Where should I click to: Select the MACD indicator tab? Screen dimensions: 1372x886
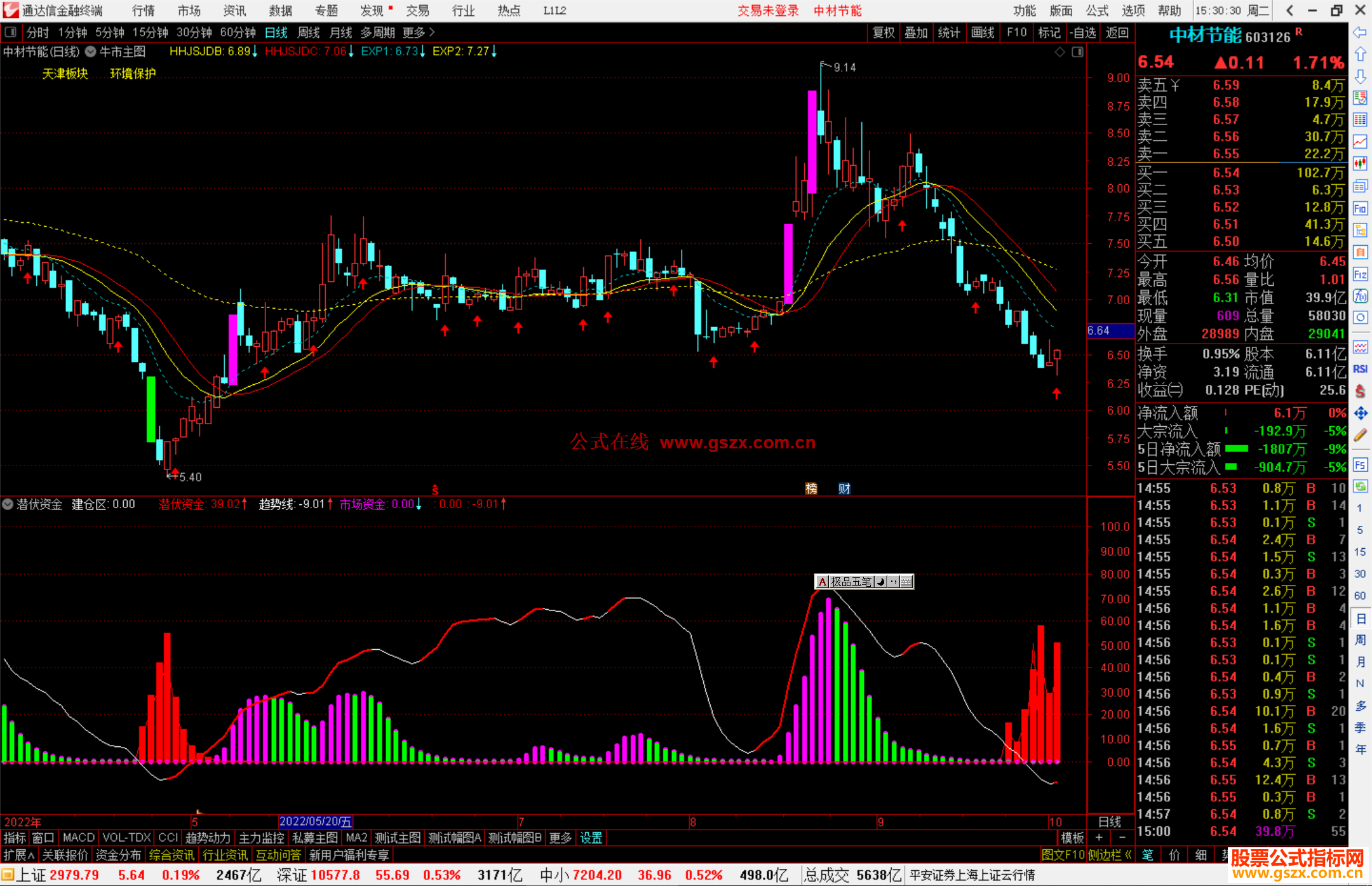[78, 838]
